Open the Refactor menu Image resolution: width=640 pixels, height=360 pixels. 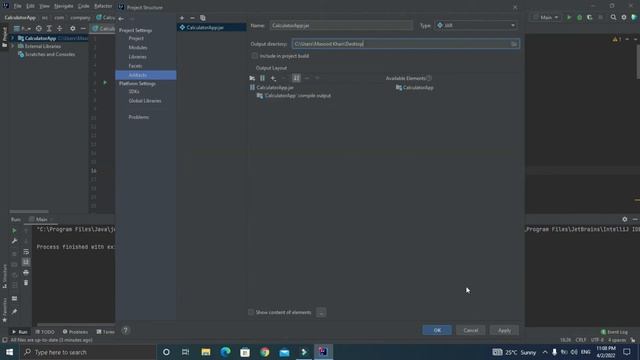103,6
